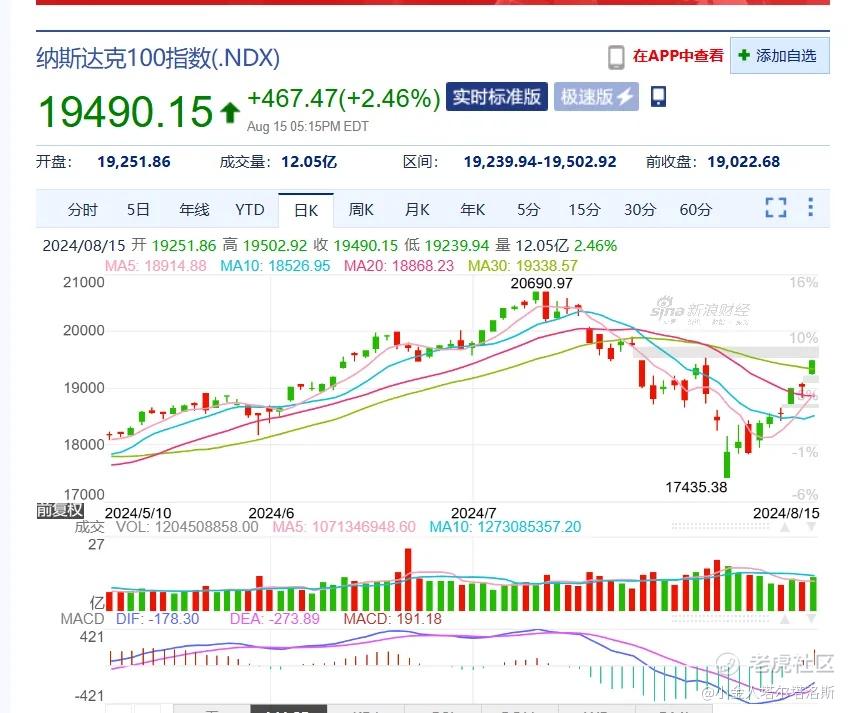Click the 17435.38 low price label

(696, 487)
